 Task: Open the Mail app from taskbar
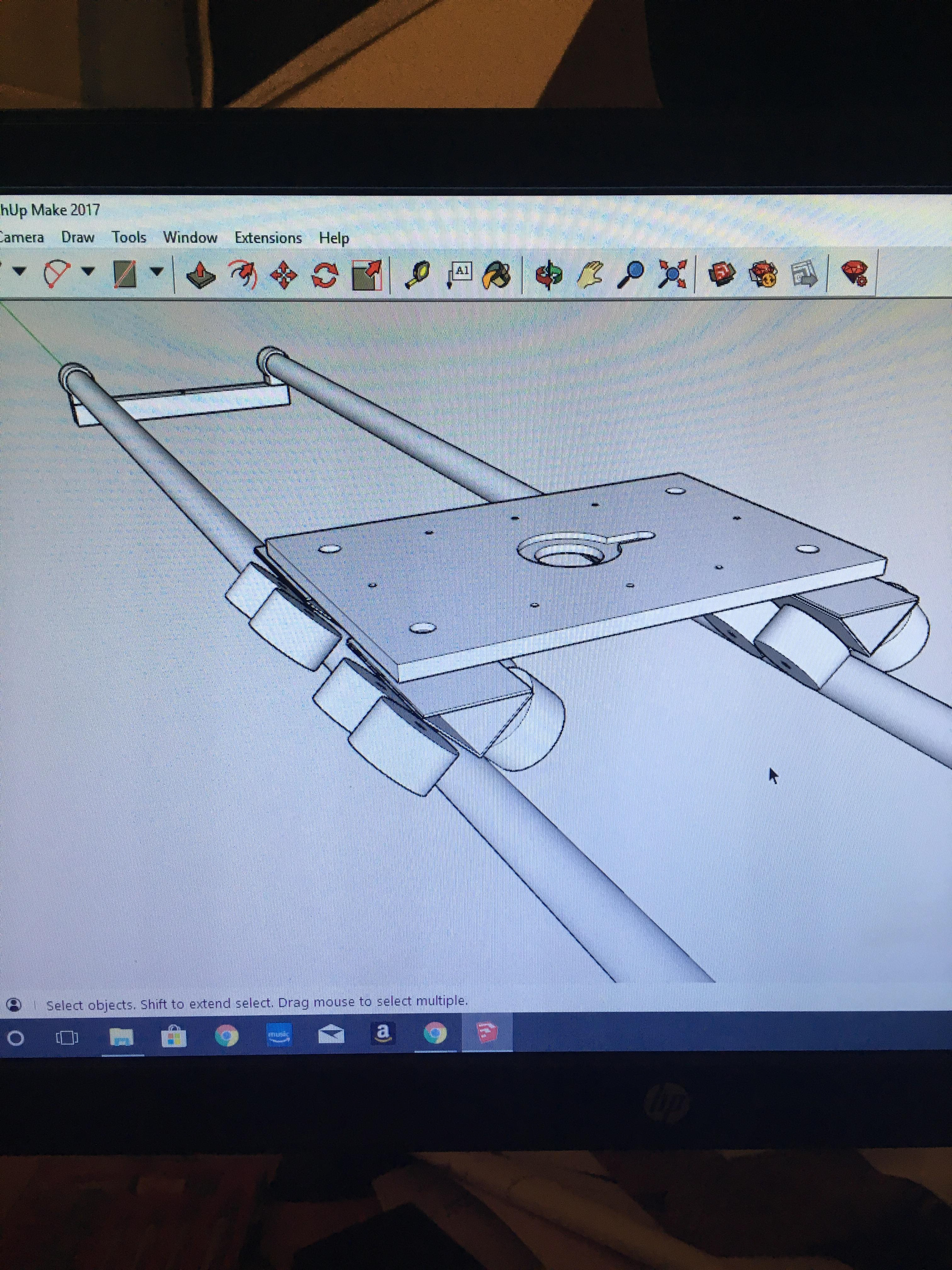(x=332, y=1034)
